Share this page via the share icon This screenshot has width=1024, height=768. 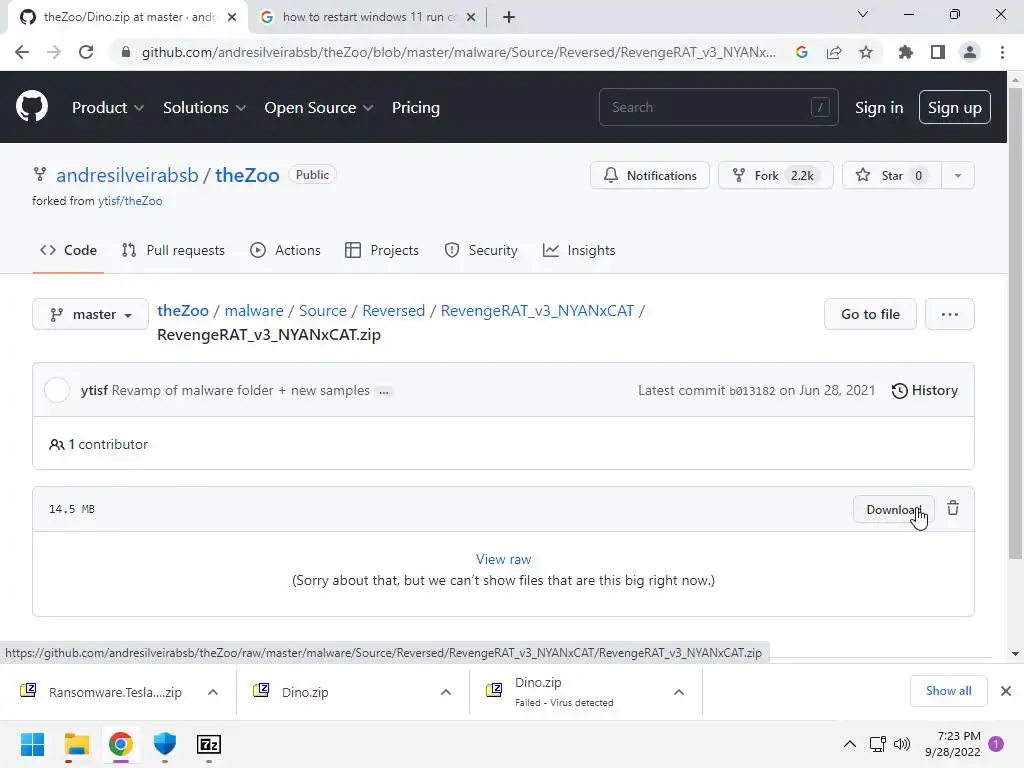point(834,52)
